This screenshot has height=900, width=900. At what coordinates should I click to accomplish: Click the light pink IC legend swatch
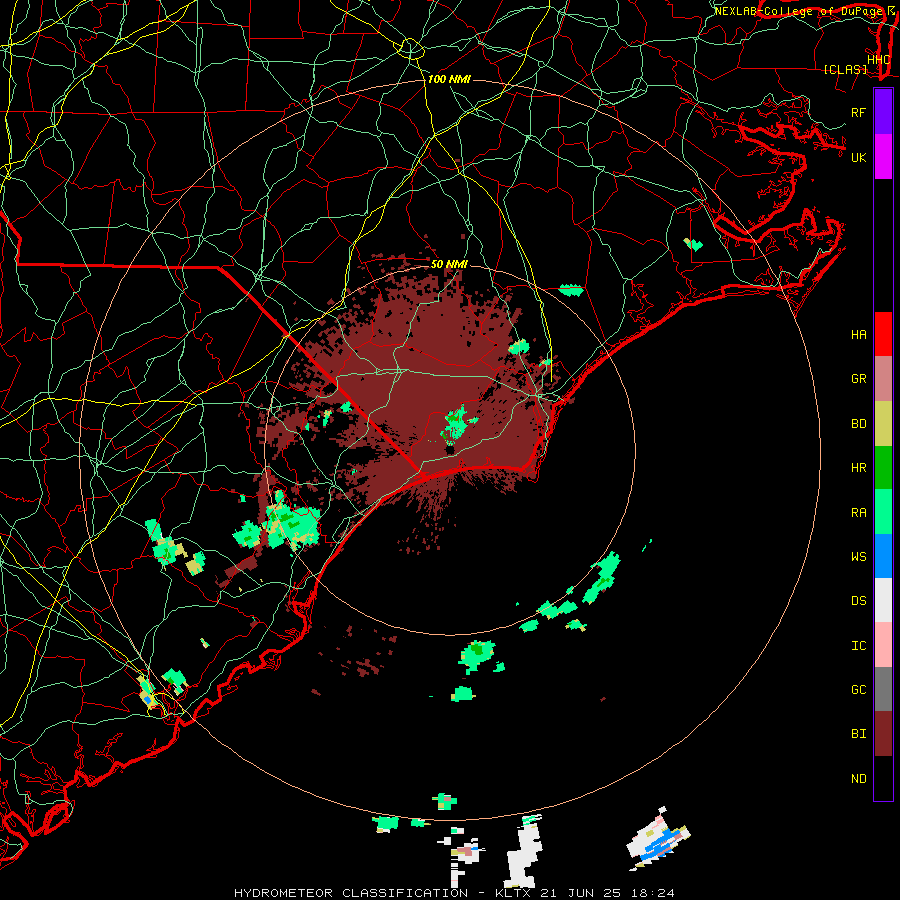[x=883, y=645]
